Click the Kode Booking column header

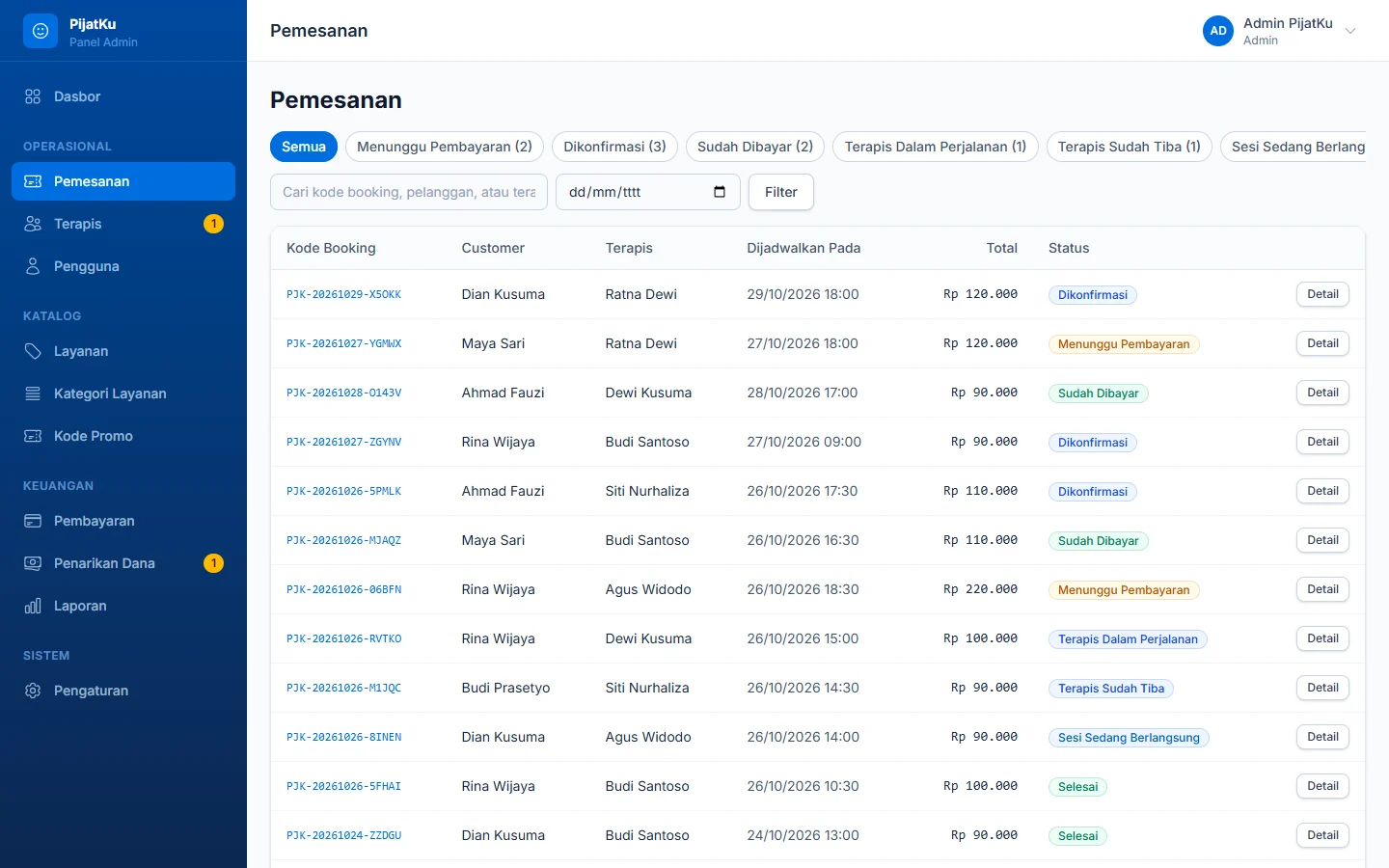pyautogui.click(x=331, y=248)
